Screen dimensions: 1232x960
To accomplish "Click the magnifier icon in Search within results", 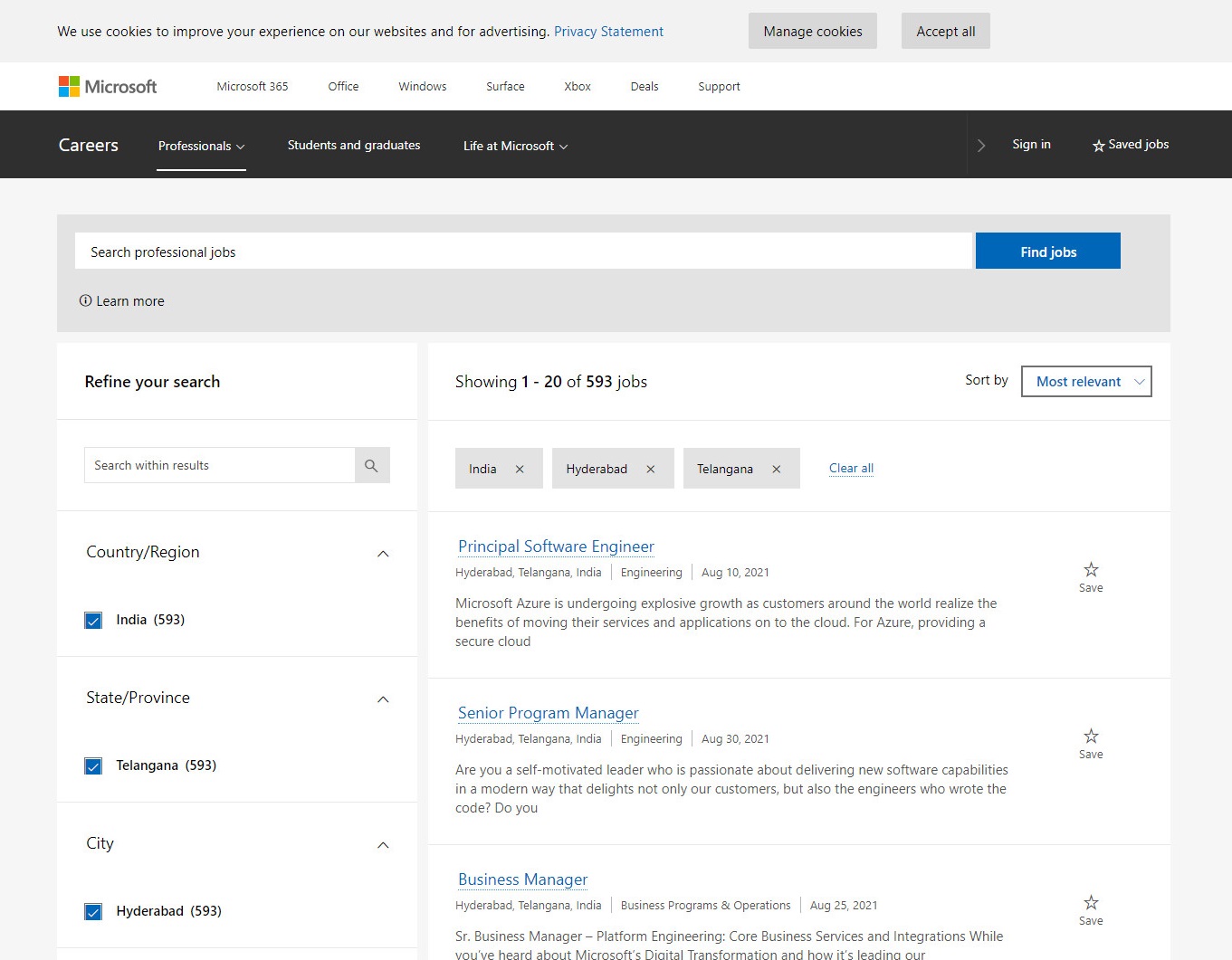I will [371, 465].
